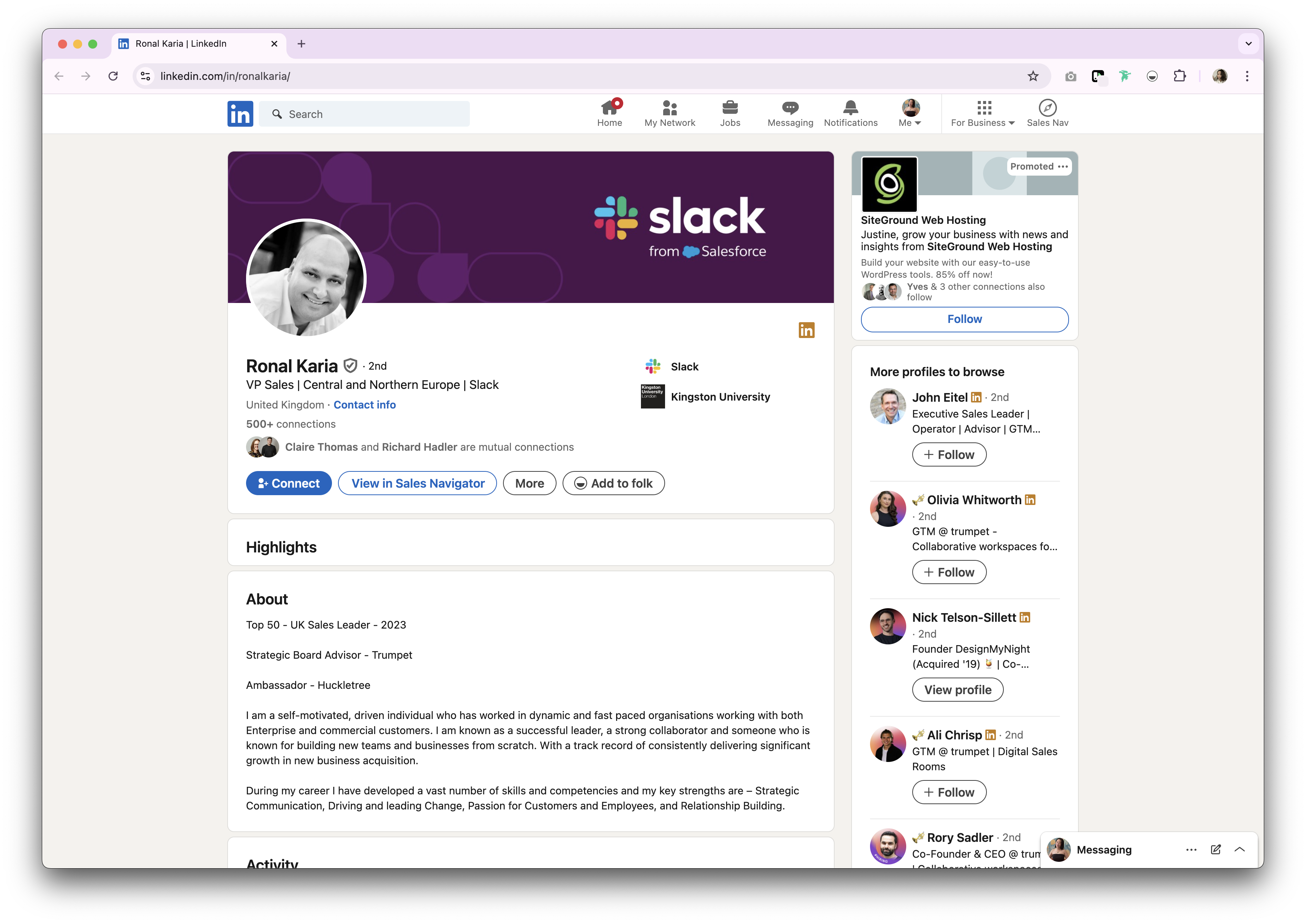Screen dimensions: 1306x924
Task: Open the More actions menu
Action: click(529, 483)
